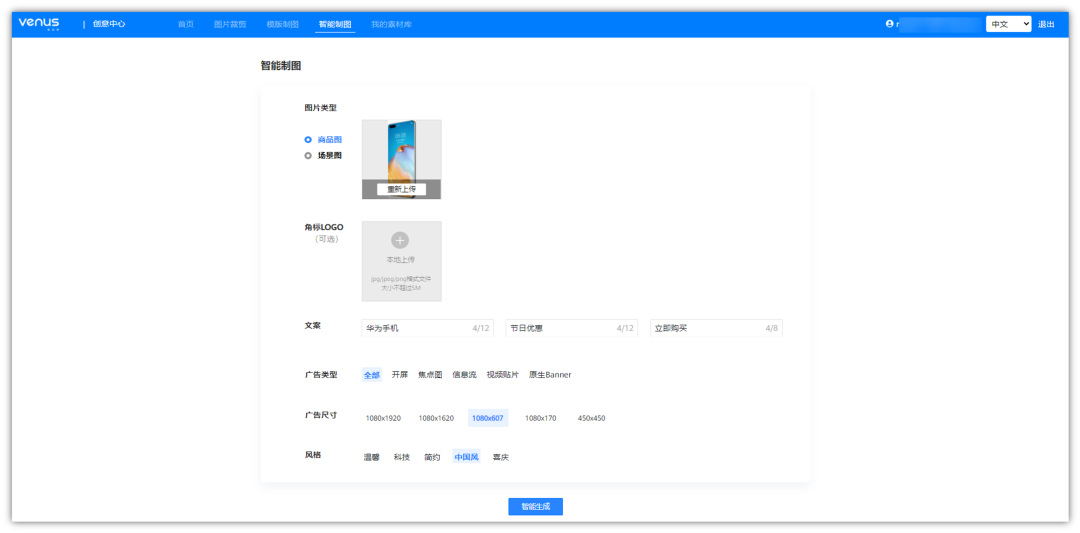Pick the 简约 style
This screenshot has width=1080, height=533.
point(433,457)
